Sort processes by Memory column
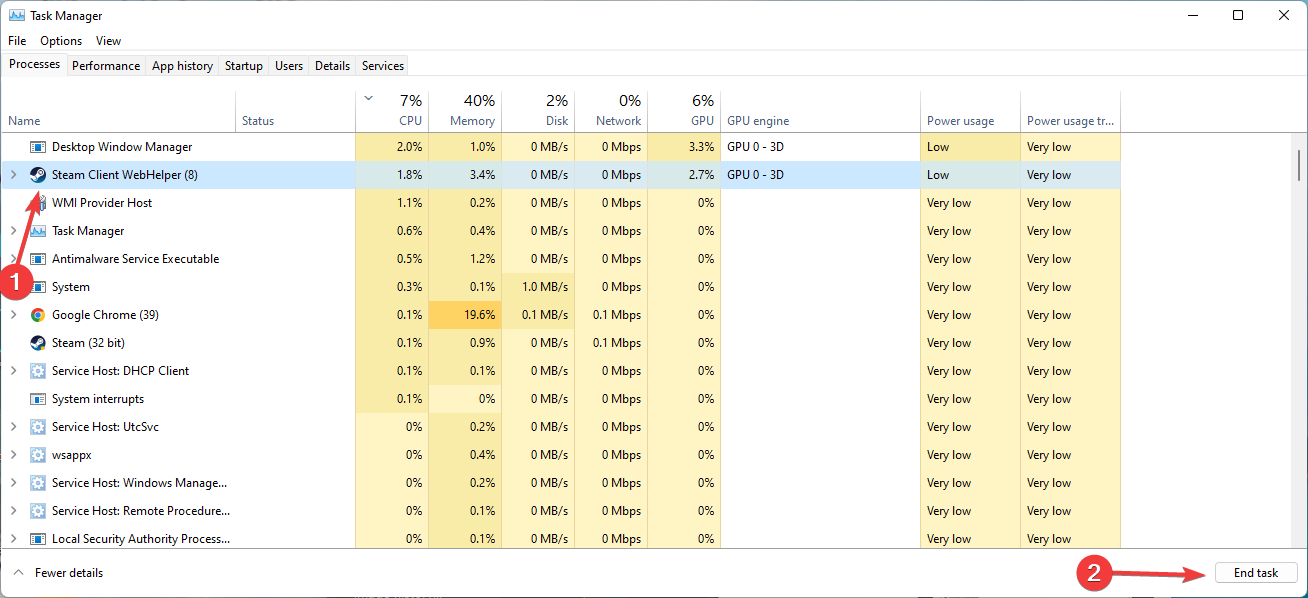The height and width of the screenshot is (598, 1308). tap(465, 111)
